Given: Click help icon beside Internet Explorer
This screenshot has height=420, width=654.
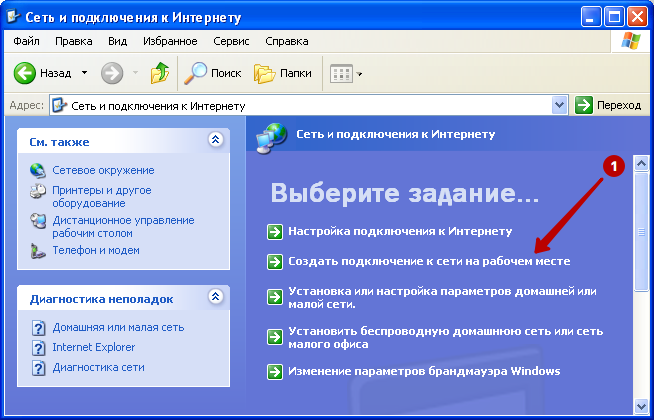Looking at the screenshot, I should (38, 348).
